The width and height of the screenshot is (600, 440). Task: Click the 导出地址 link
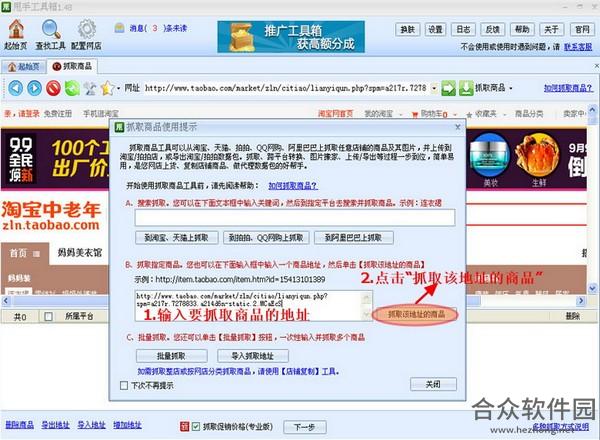[55, 425]
